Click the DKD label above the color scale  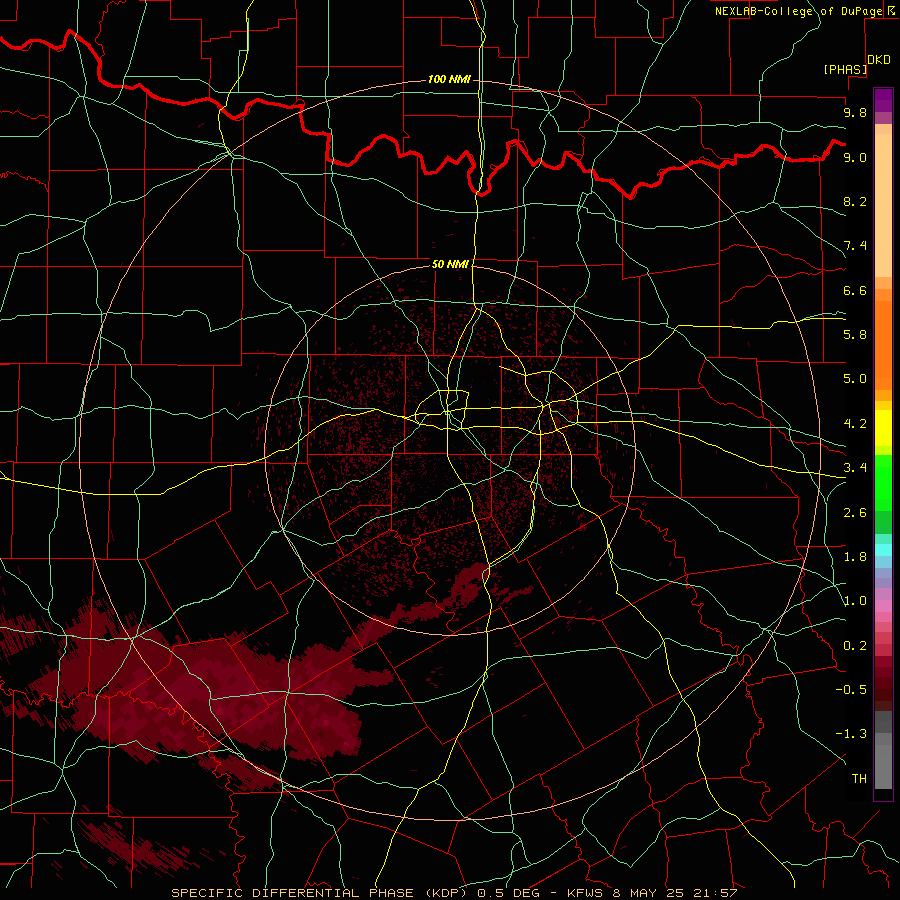pyautogui.click(x=878, y=60)
